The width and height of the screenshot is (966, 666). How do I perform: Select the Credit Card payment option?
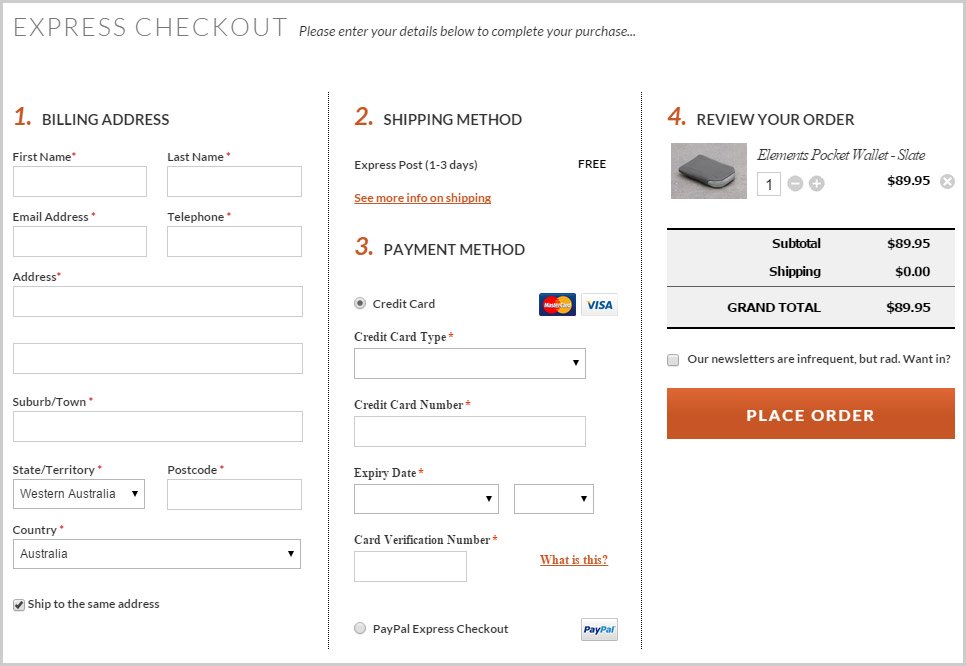pos(360,304)
